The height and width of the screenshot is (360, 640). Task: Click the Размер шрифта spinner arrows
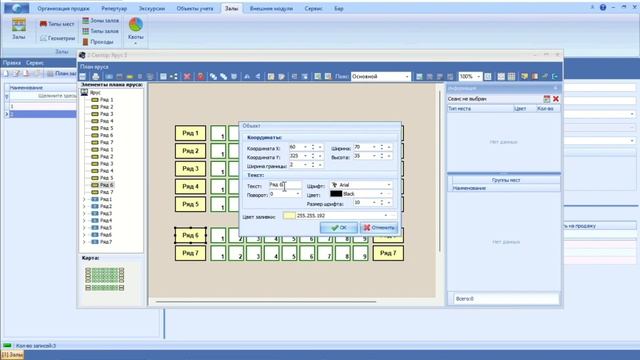[x=382, y=202]
